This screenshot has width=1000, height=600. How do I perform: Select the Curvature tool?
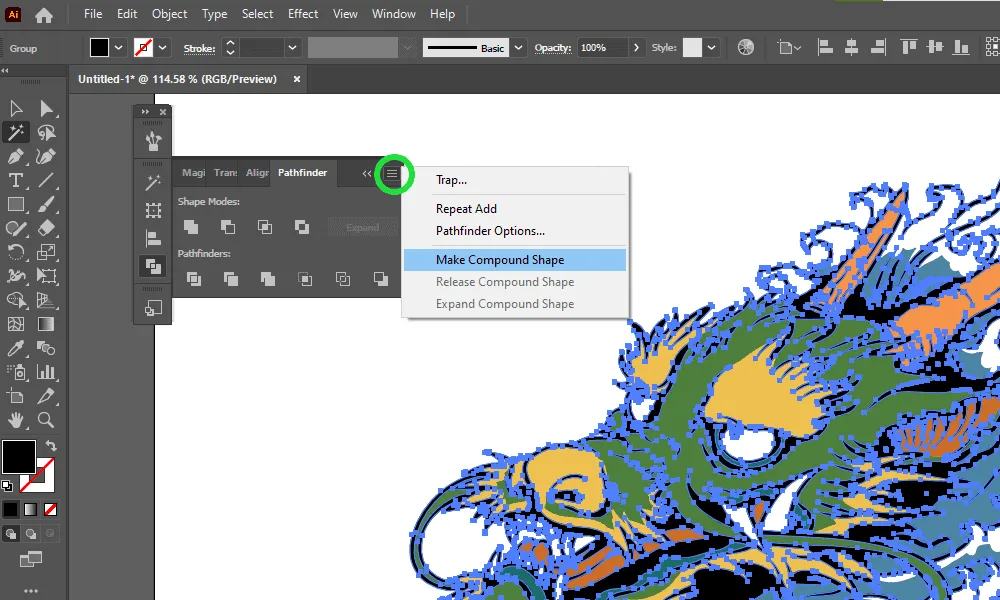46,156
